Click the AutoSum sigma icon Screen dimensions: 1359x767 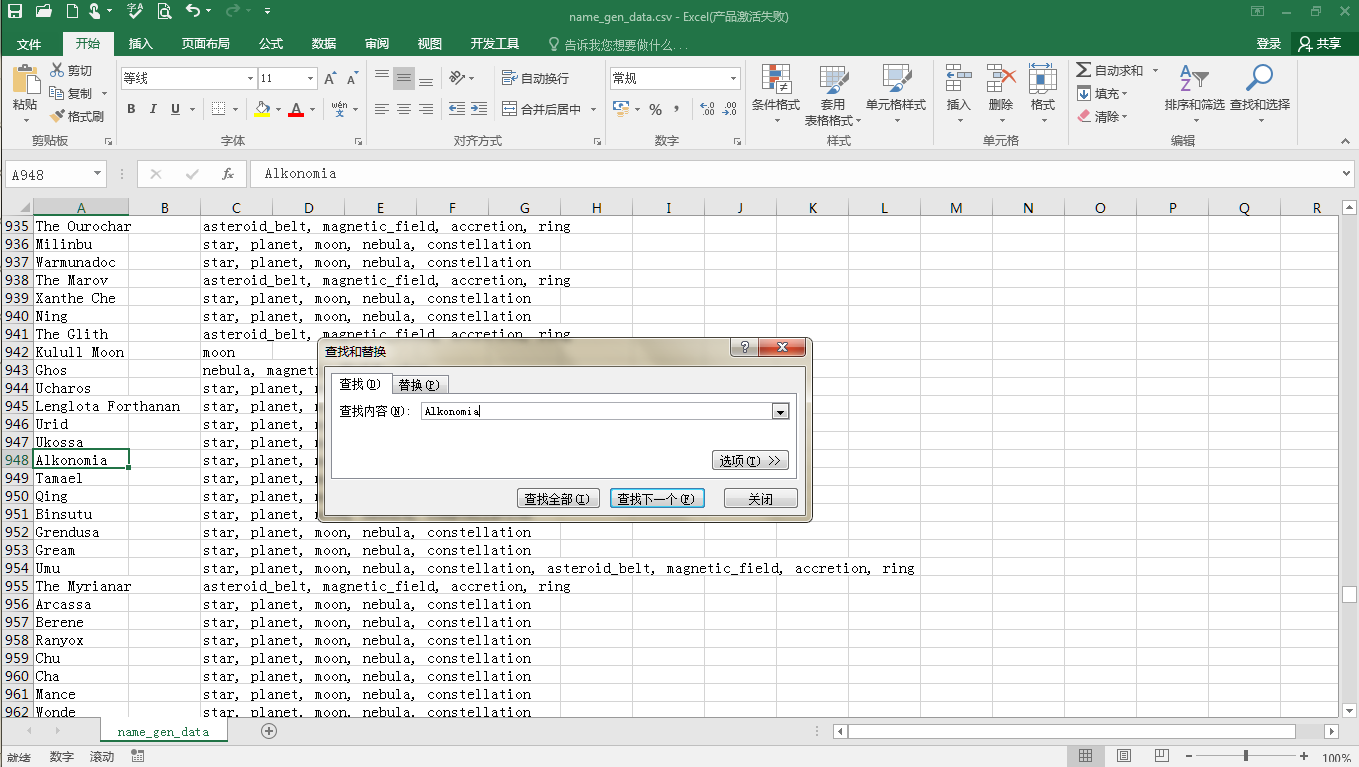point(1083,70)
